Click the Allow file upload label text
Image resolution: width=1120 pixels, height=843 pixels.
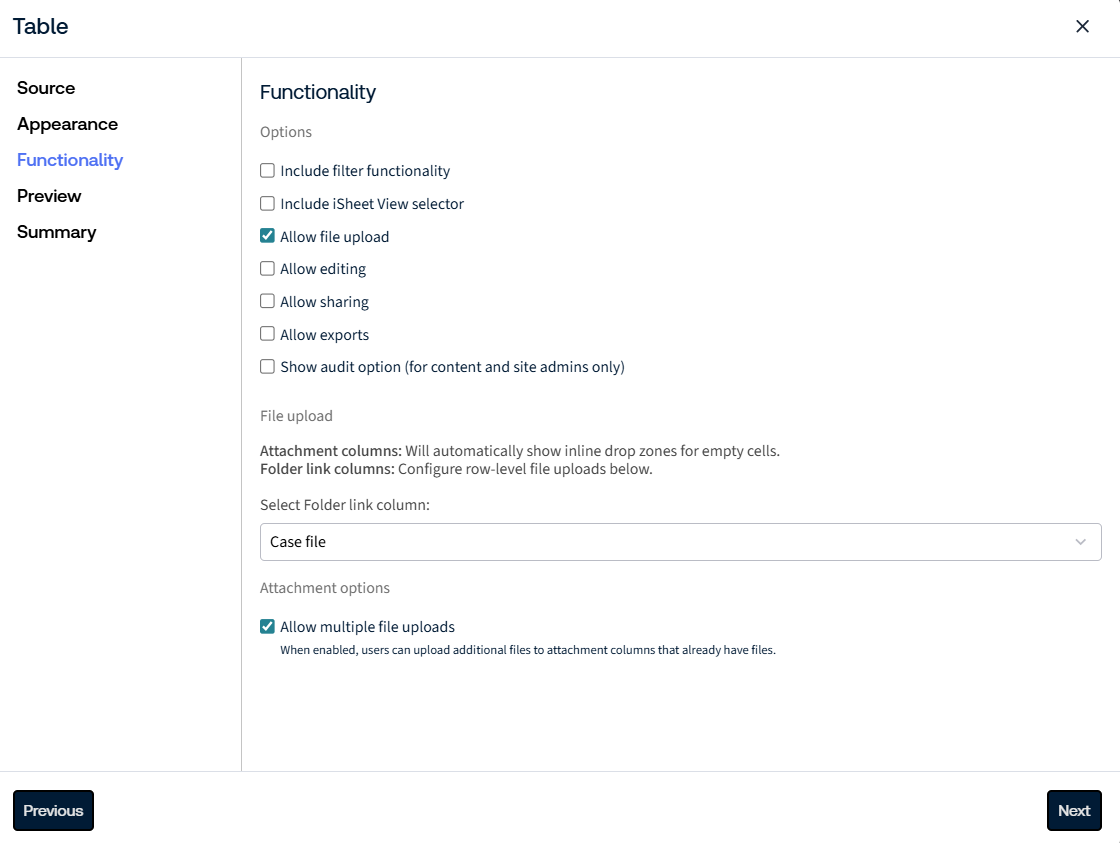(334, 236)
